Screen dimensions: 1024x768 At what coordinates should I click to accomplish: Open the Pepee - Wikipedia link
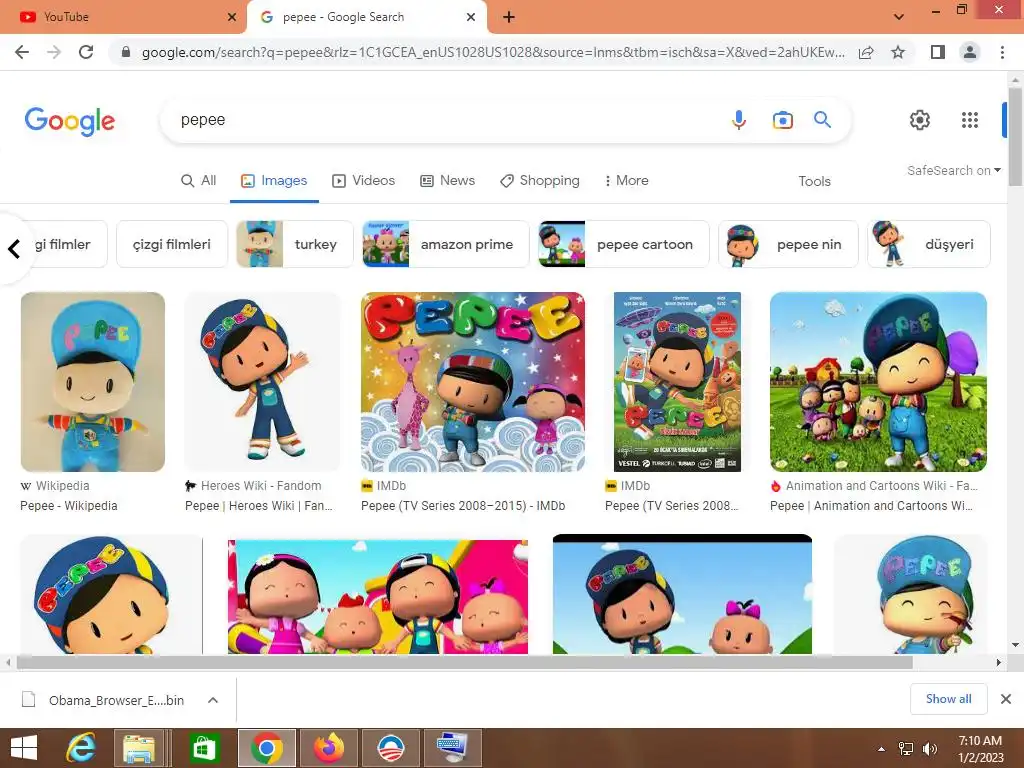click(69, 506)
